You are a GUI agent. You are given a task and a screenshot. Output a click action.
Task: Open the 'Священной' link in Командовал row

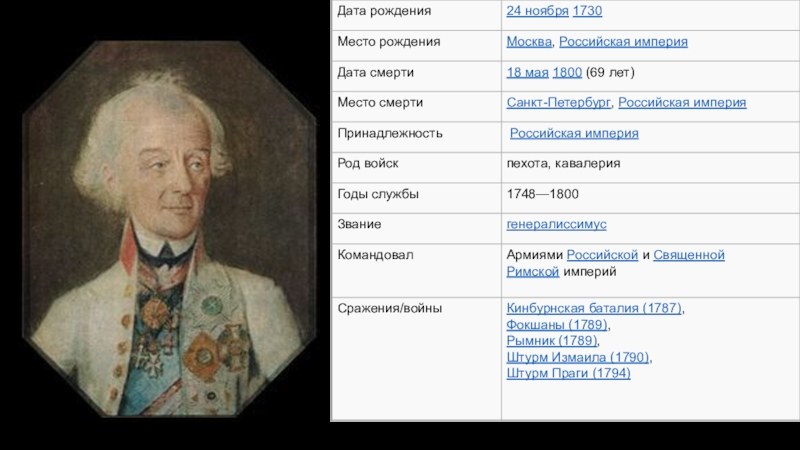[x=689, y=255]
